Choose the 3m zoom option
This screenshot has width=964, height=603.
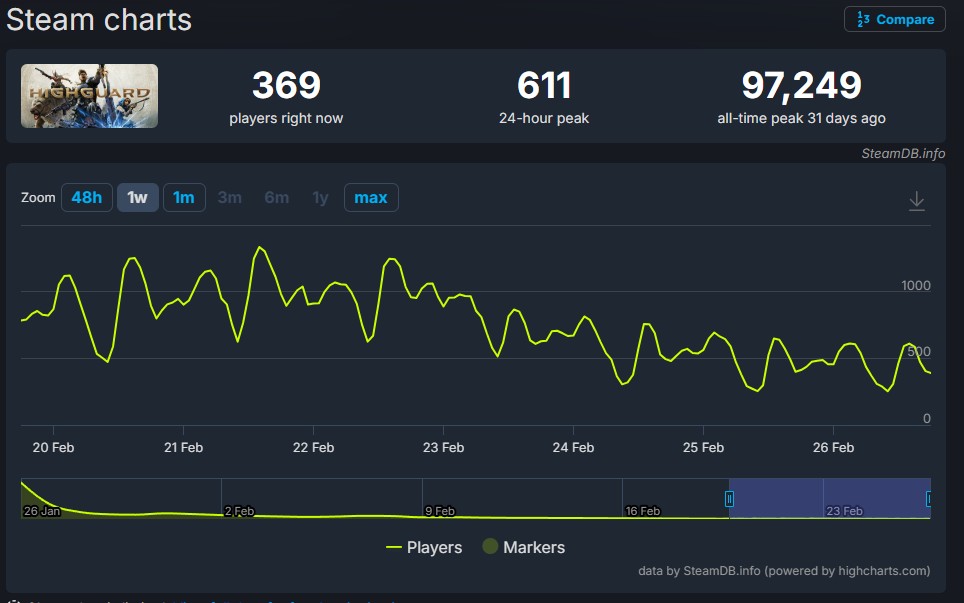click(x=229, y=197)
